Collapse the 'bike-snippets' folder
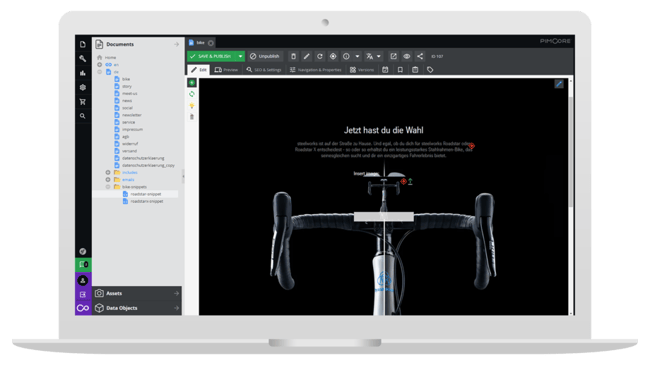650x365 pixels. [108, 187]
